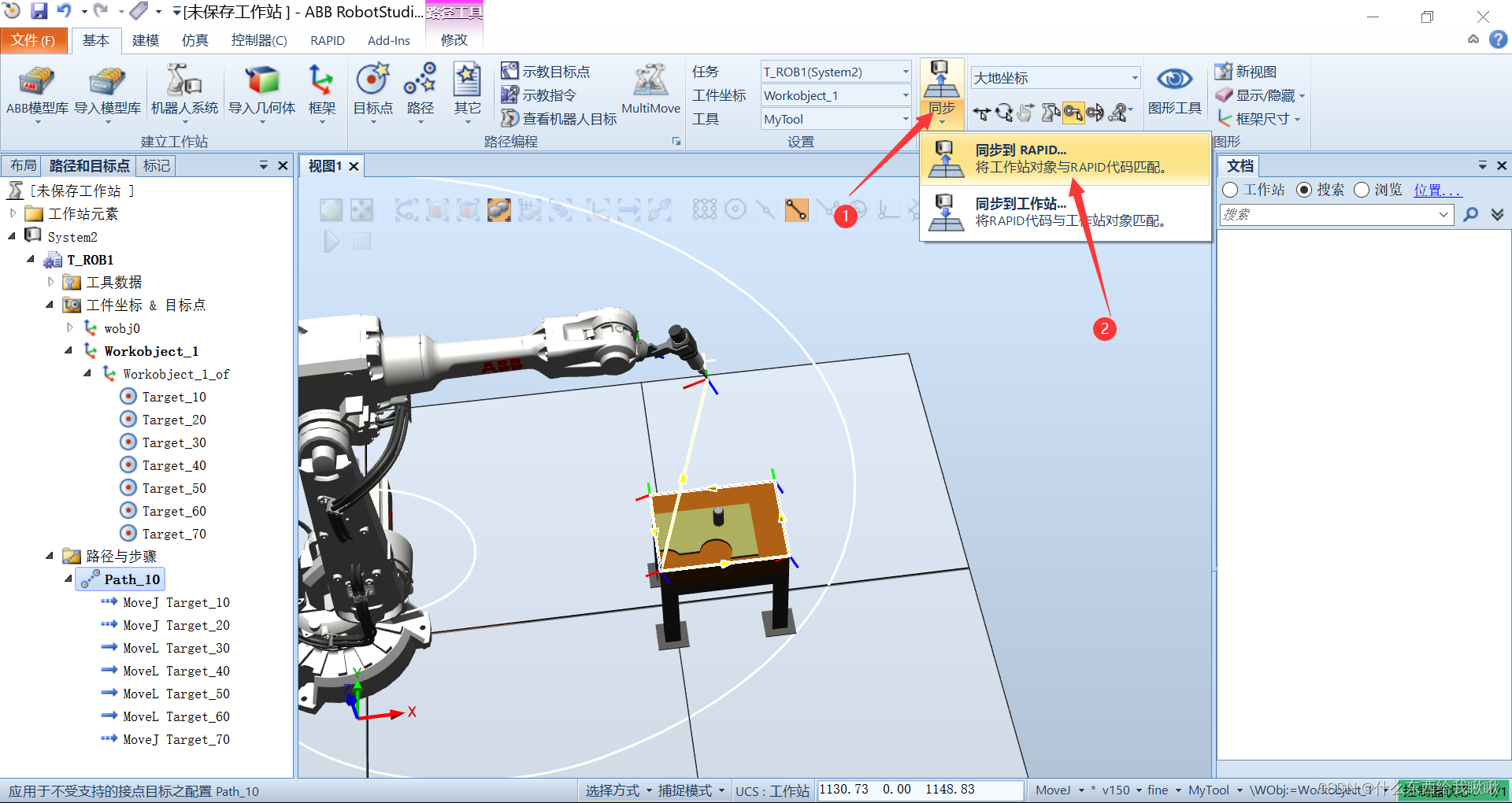
Task: Open the 文件 (F) menu
Action: (33, 40)
